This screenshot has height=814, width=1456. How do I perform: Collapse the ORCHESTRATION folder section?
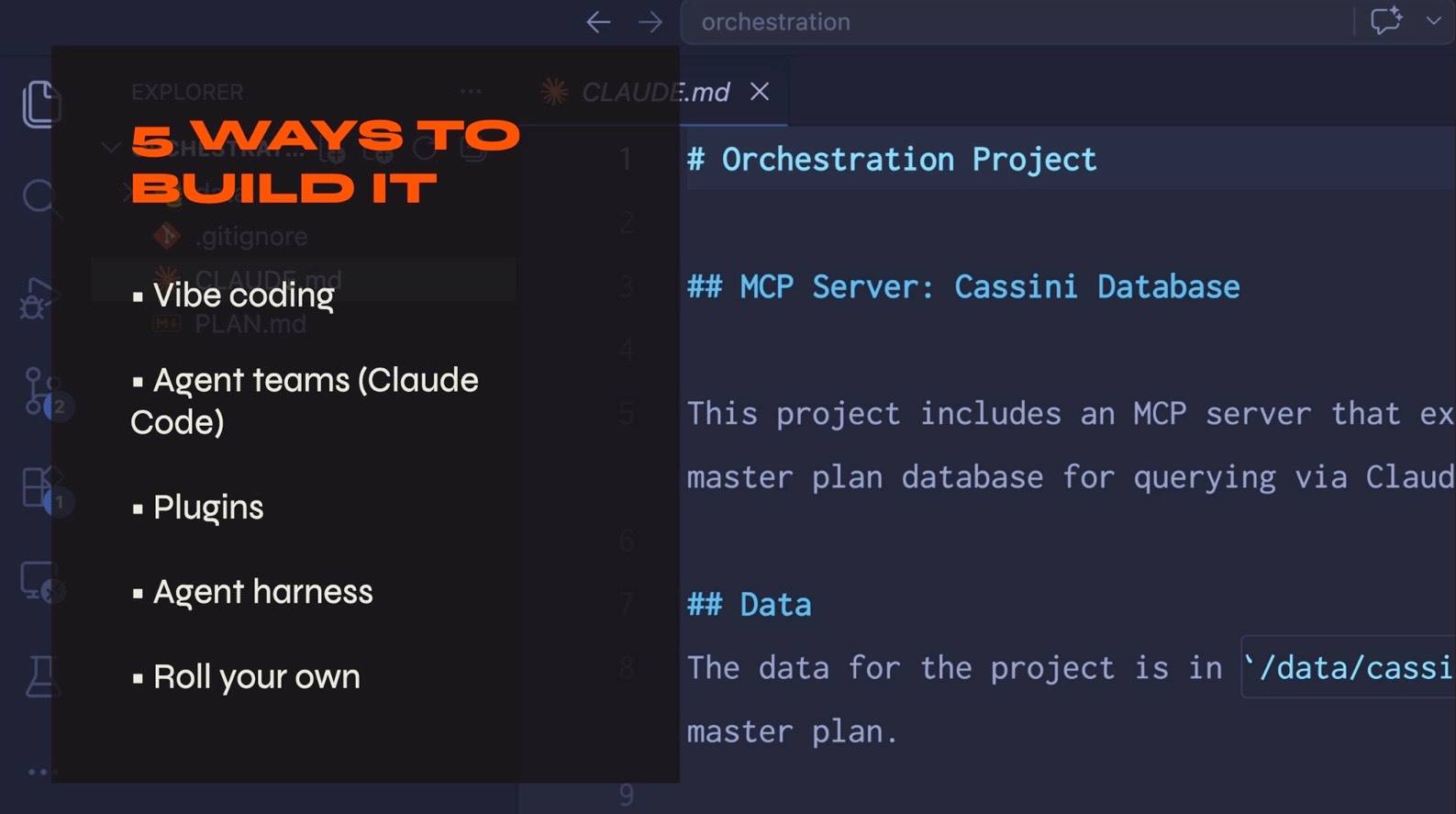[111, 148]
